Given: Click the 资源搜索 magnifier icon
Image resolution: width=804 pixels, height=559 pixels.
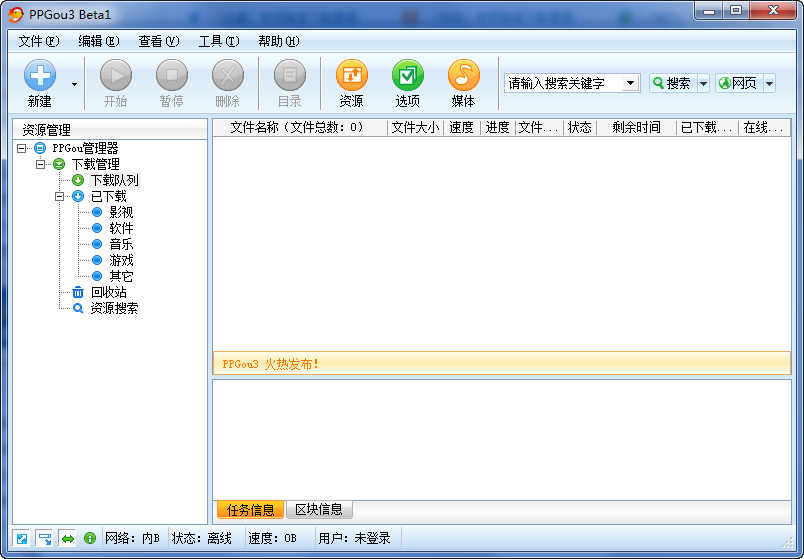Looking at the screenshot, I should click(78, 308).
